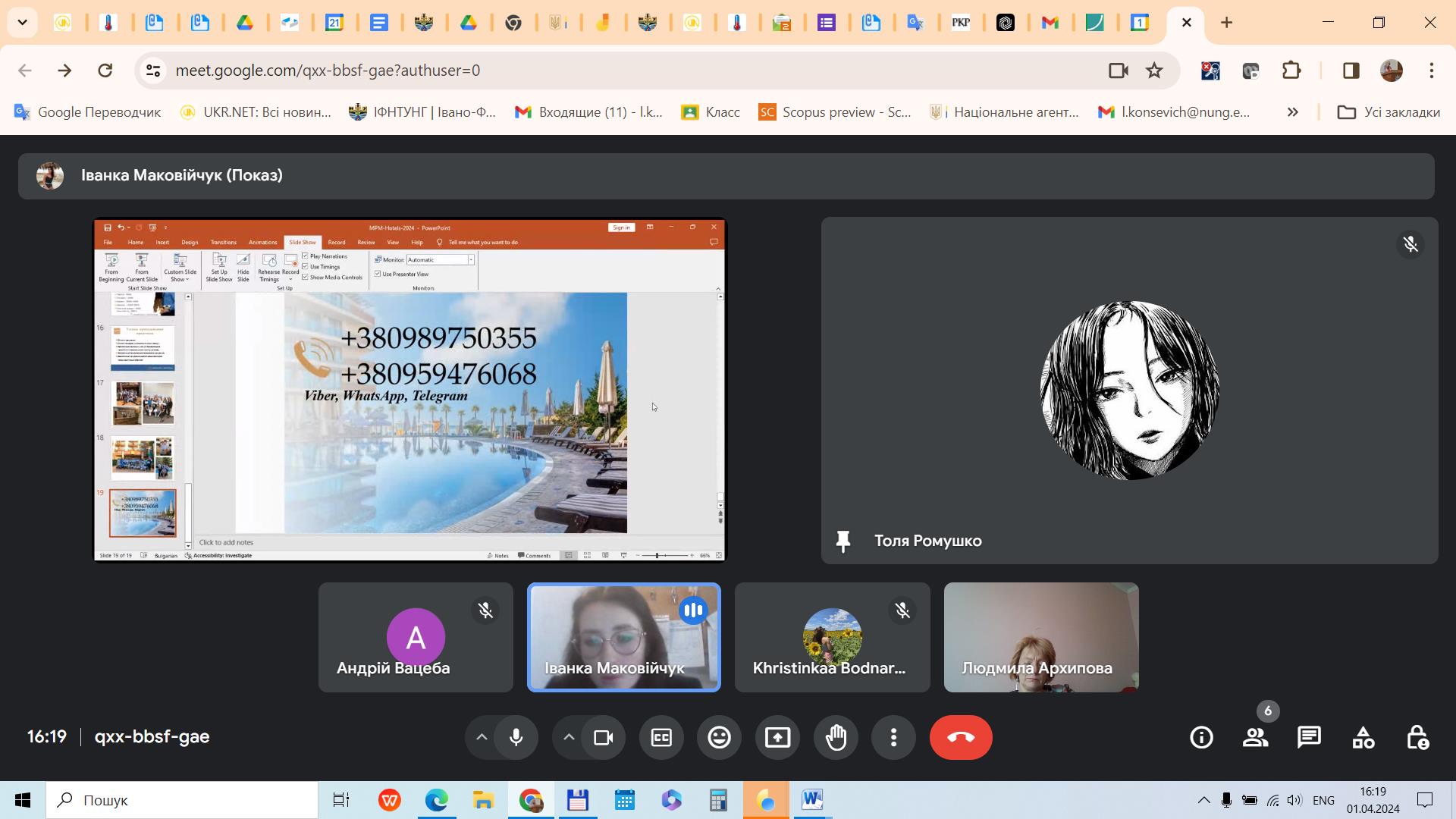Image resolution: width=1456 pixels, height=819 pixels.
Task: Open meeting details info icon
Action: pyautogui.click(x=1201, y=737)
